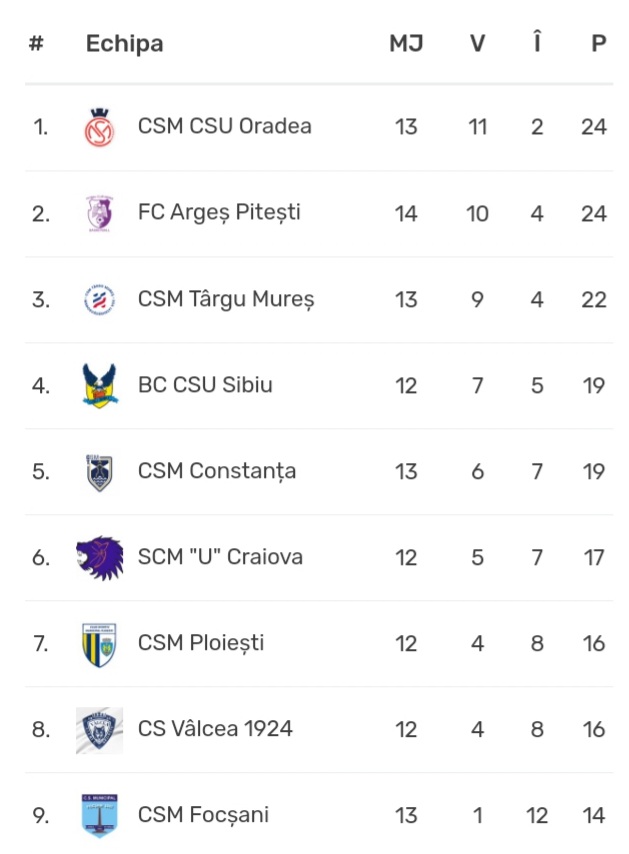
Task: Open the SCM "U" Craiova lion logo
Action: coord(100,558)
